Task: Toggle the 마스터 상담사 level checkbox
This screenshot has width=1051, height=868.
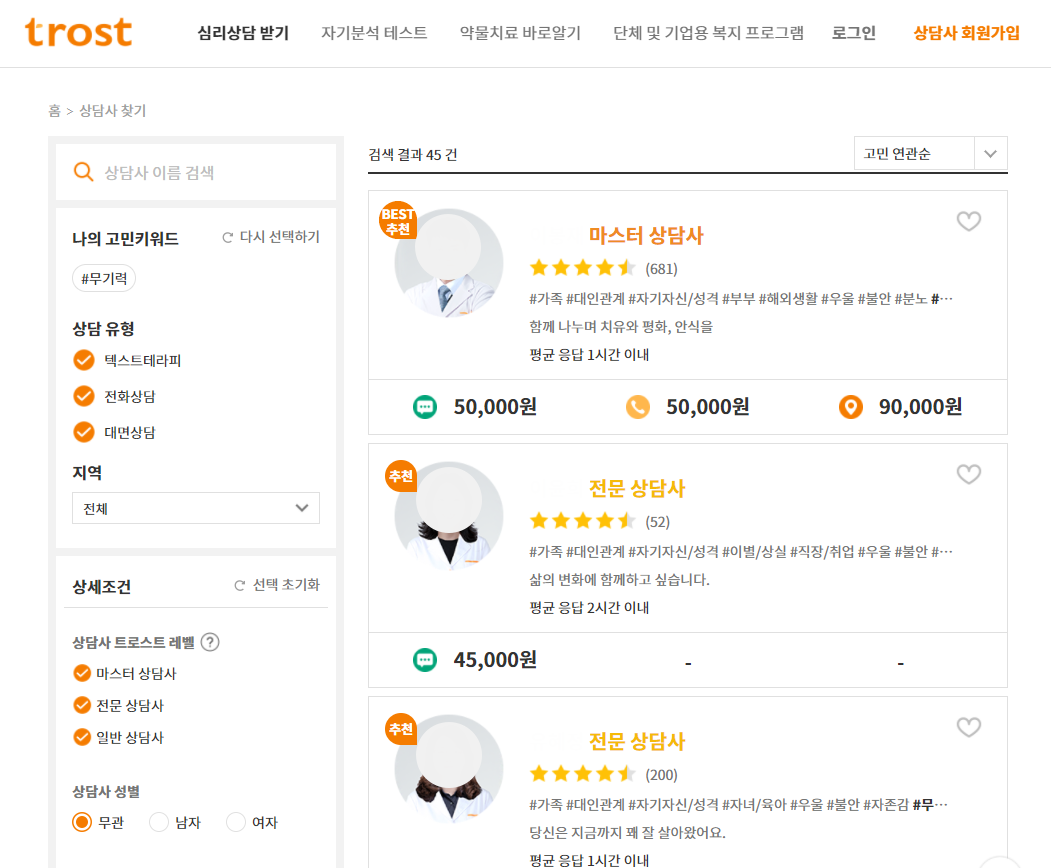Action: point(82,673)
